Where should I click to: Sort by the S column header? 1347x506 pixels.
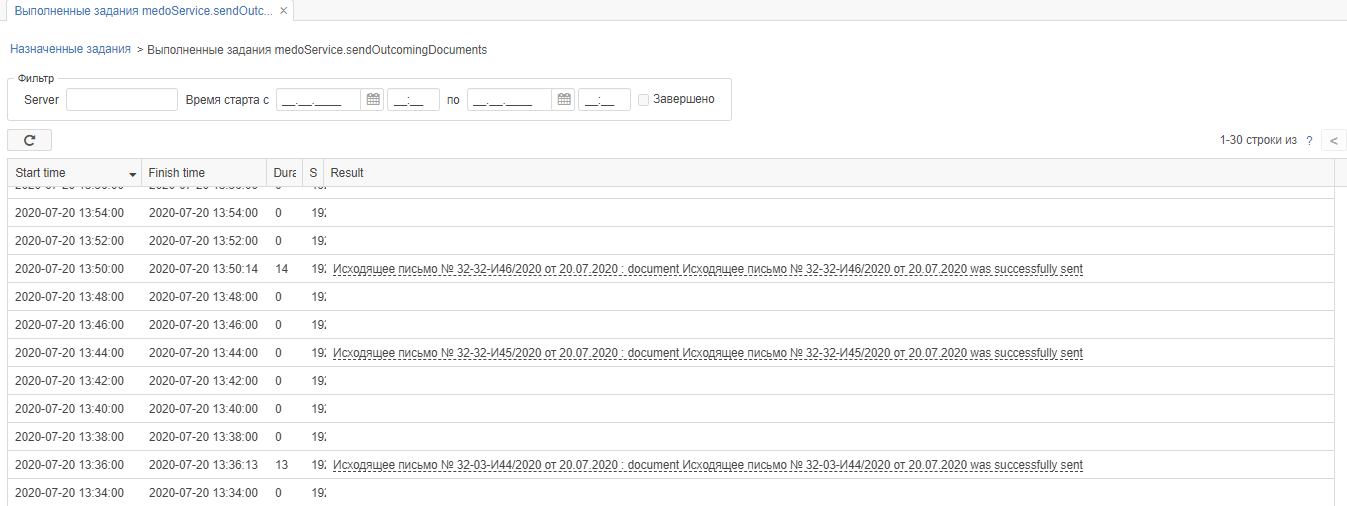(313, 173)
